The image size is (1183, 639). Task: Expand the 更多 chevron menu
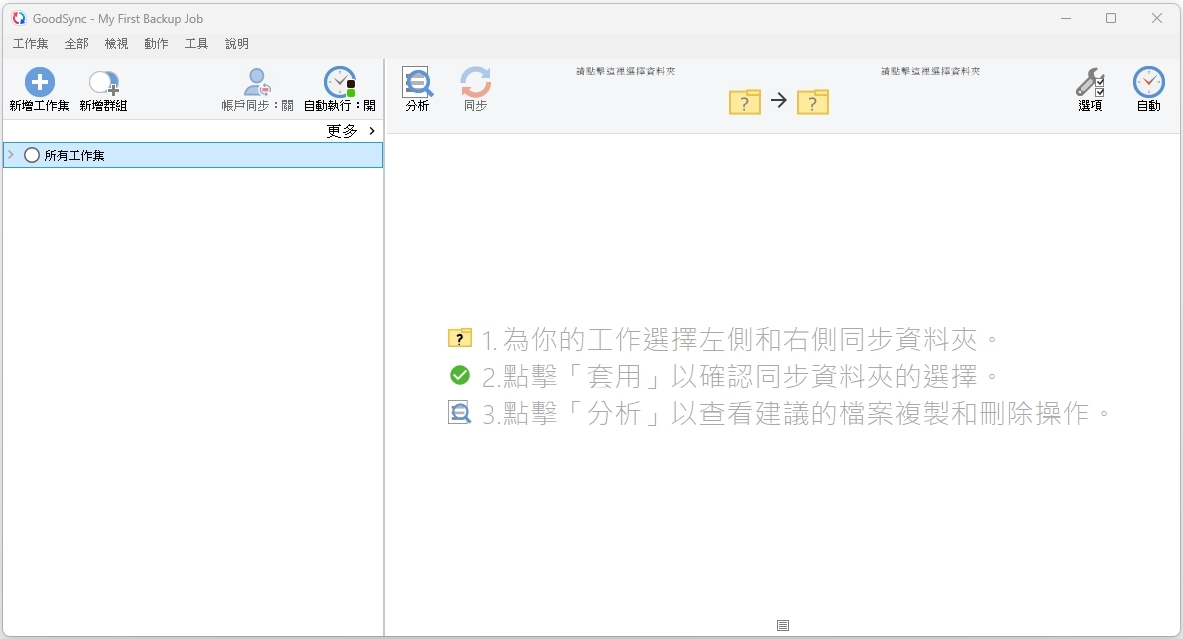coord(372,131)
